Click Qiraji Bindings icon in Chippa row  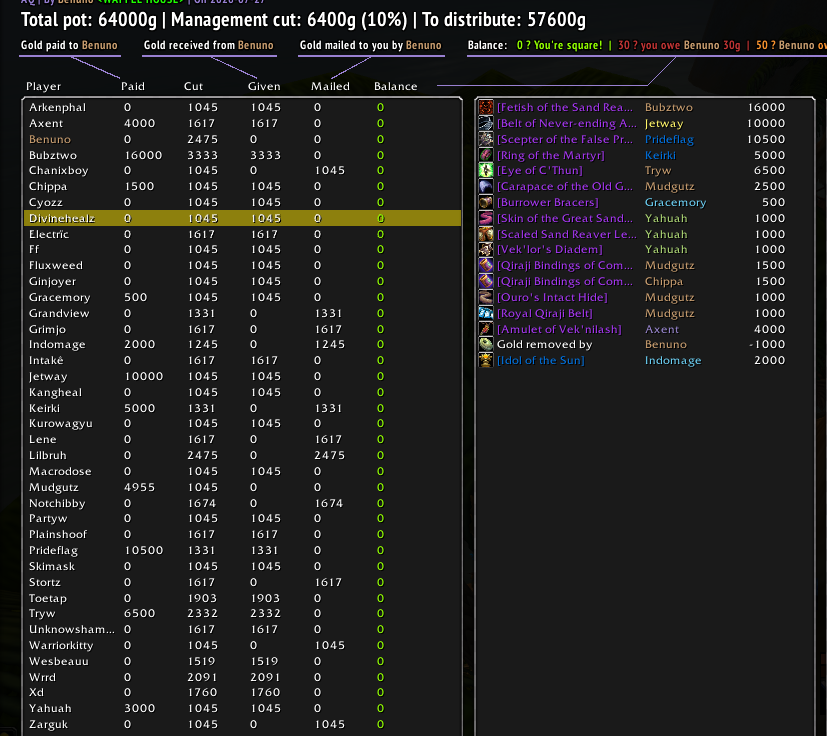tap(486, 281)
